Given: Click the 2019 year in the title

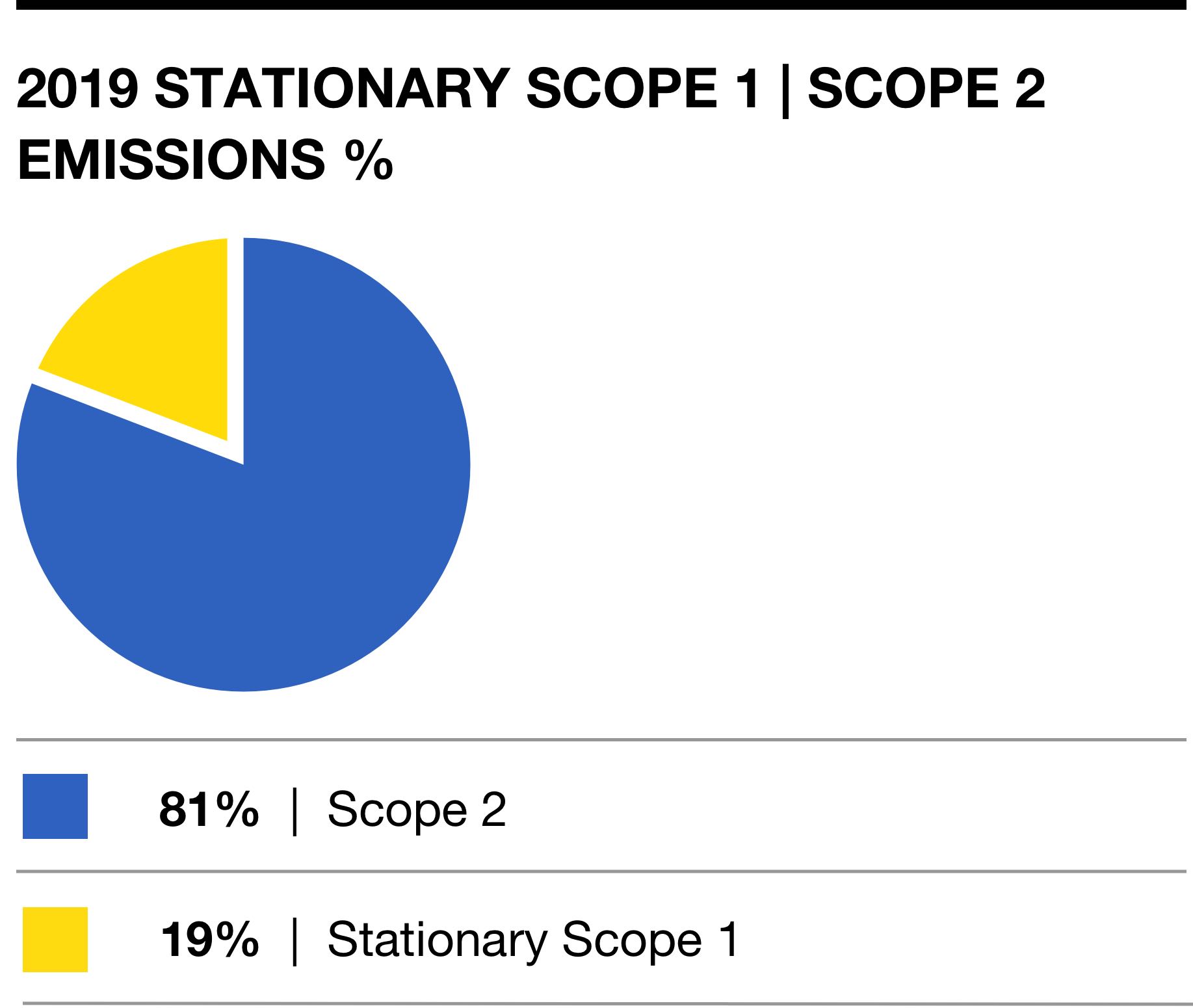Looking at the screenshot, I should coord(78,88).
